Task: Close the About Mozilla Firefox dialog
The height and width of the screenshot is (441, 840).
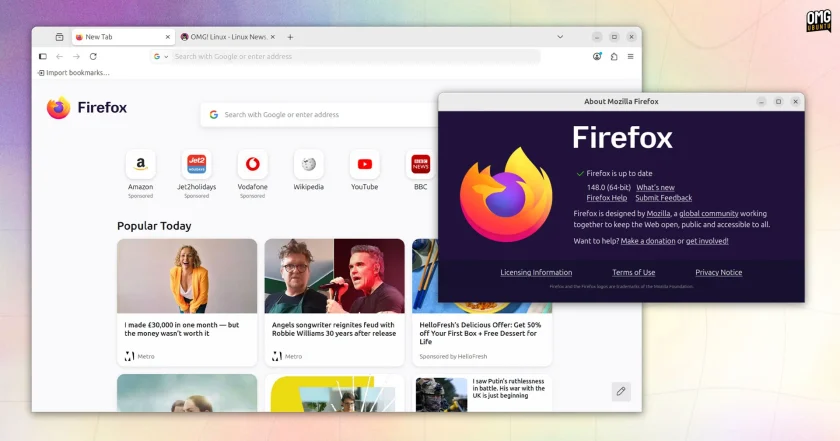Action: (796, 101)
